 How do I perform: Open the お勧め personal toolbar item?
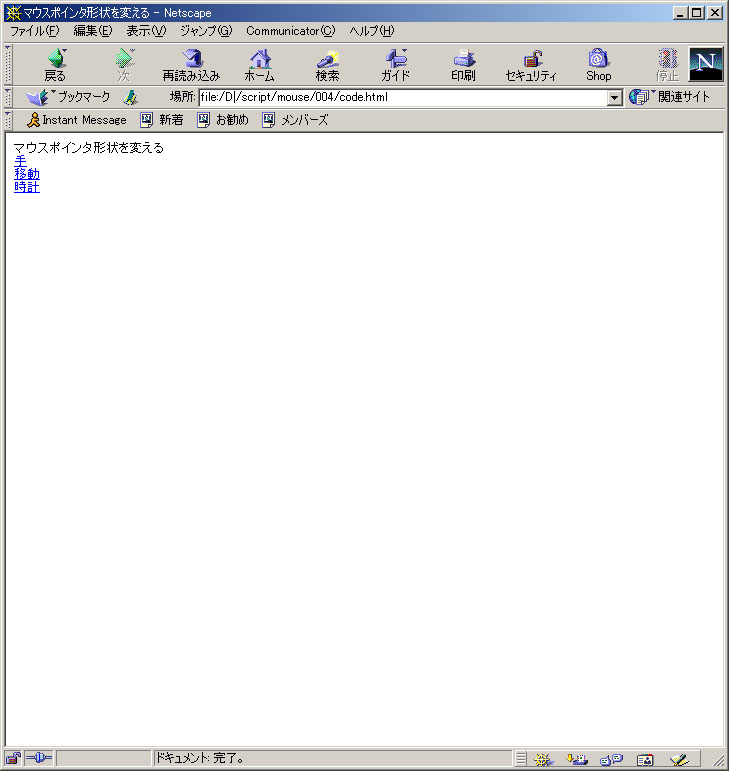(x=223, y=120)
